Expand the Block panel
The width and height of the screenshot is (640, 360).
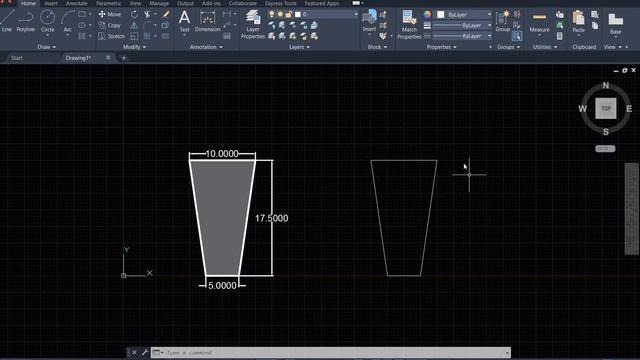pyautogui.click(x=377, y=47)
